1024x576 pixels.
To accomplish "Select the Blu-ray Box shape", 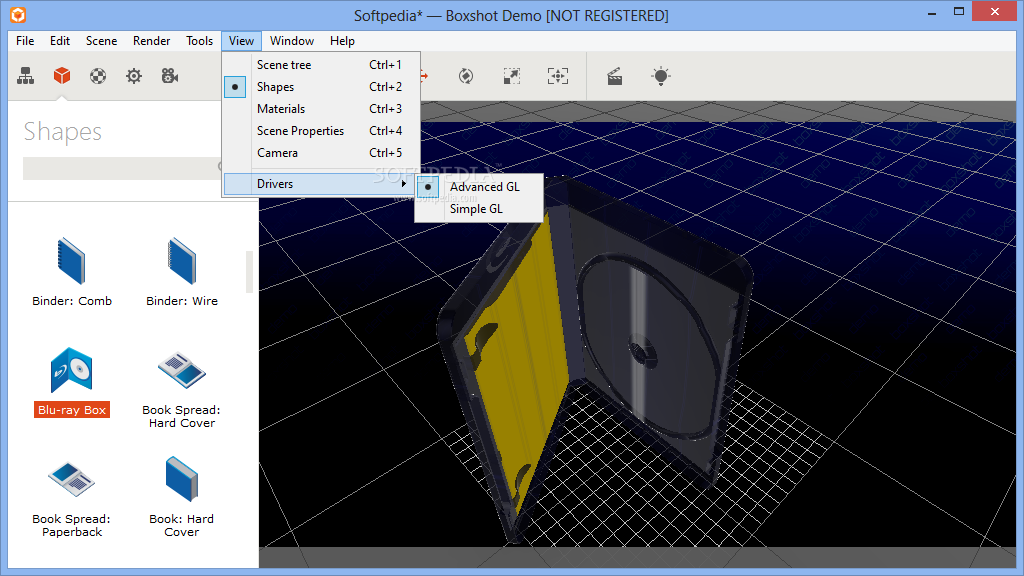I will click(x=72, y=382).
